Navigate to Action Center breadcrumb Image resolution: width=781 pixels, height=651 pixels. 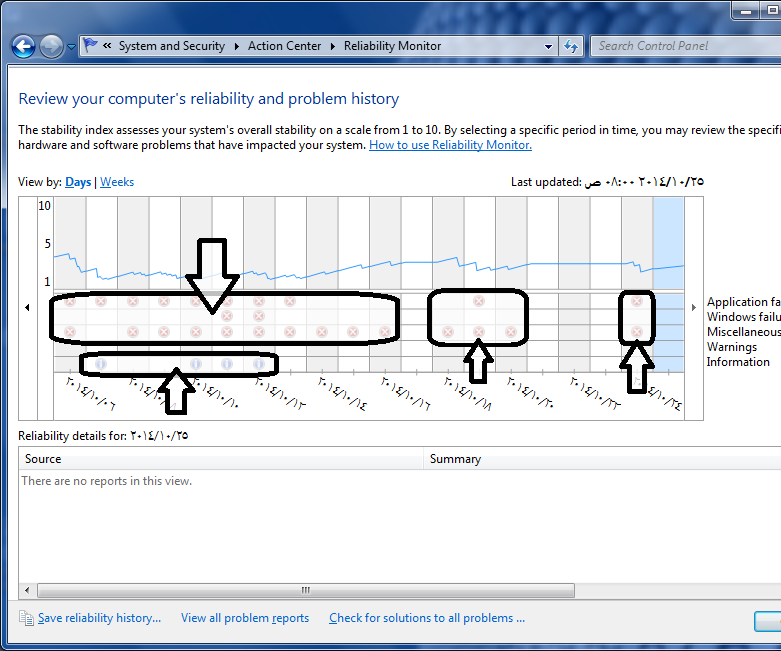pyautogui.click(x=284, y=46)
